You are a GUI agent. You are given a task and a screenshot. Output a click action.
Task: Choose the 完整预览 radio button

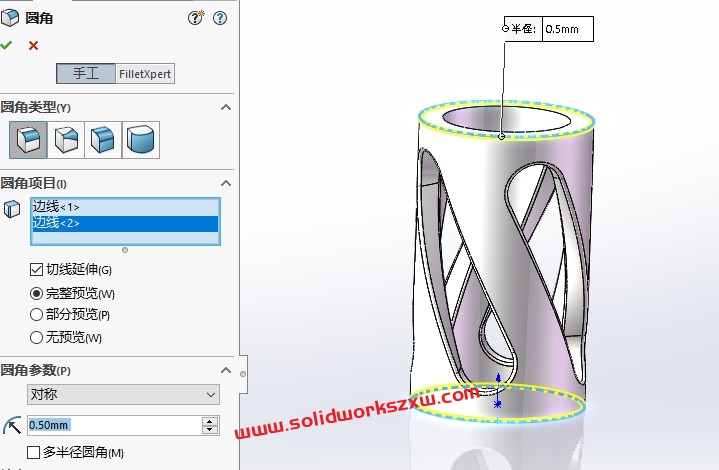pos(36,293)
